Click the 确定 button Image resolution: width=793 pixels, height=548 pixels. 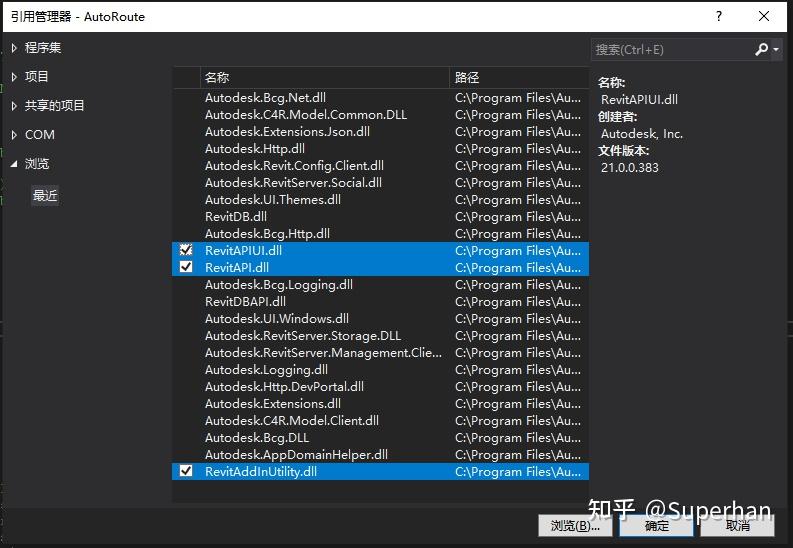(656, 526)
